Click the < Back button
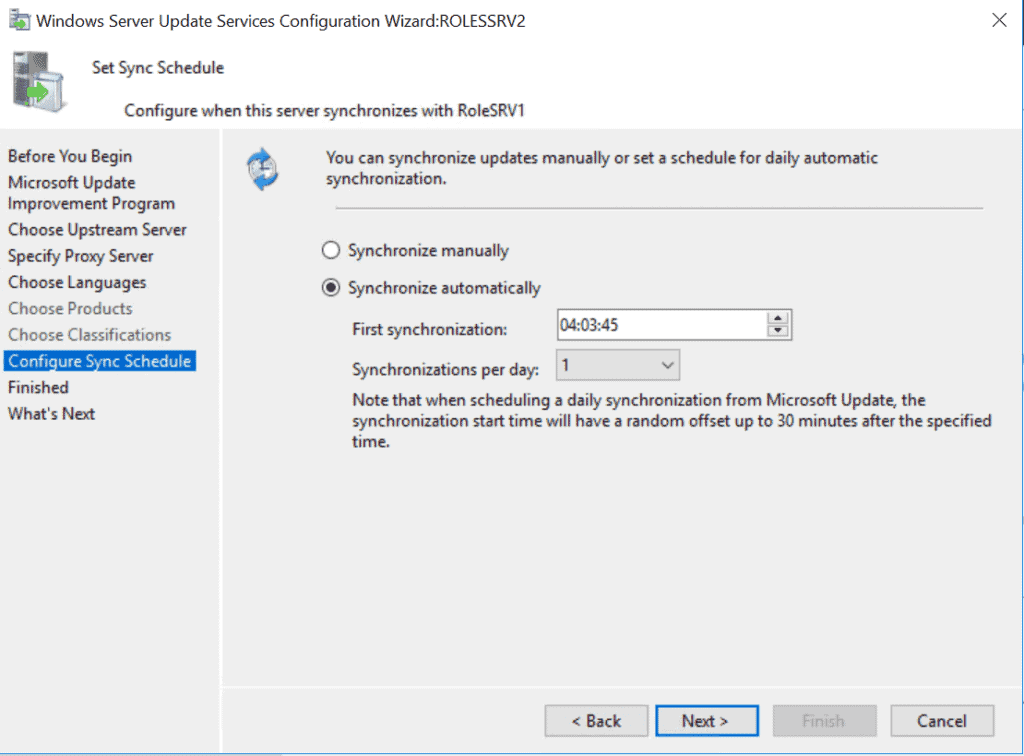The height and width of the screenshot is (756, 1024). pyautogui.click(x=596, y=721)
